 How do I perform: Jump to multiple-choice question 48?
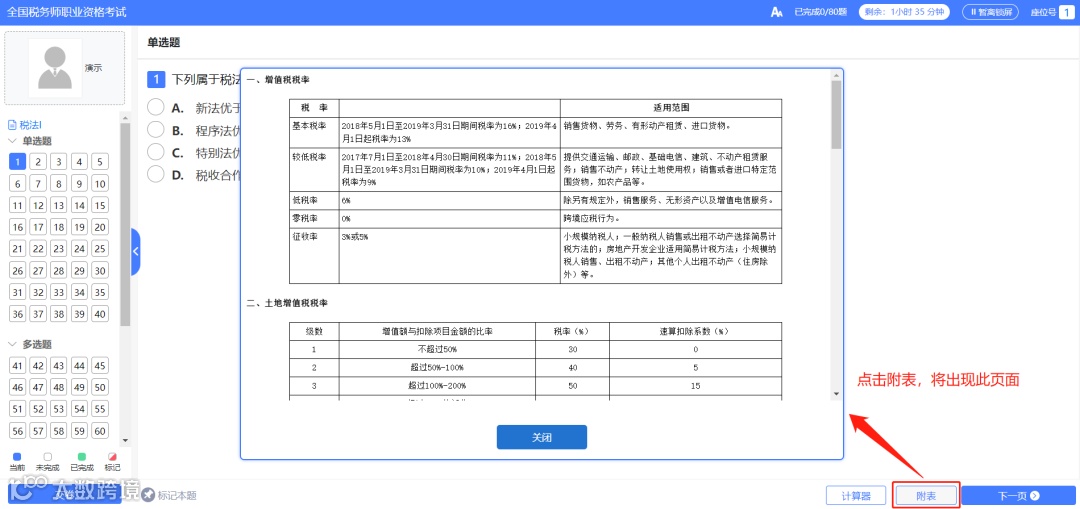(59, 387)
